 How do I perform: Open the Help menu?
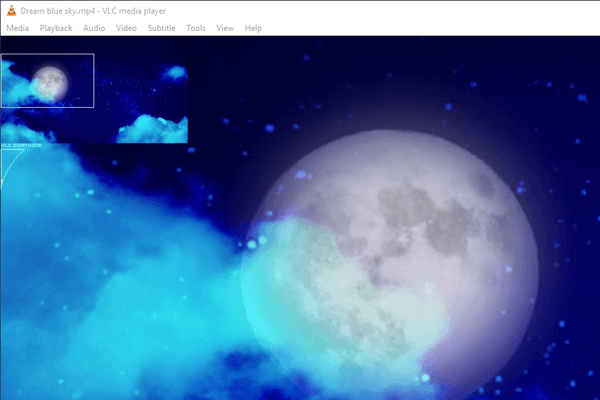(253, 28)
